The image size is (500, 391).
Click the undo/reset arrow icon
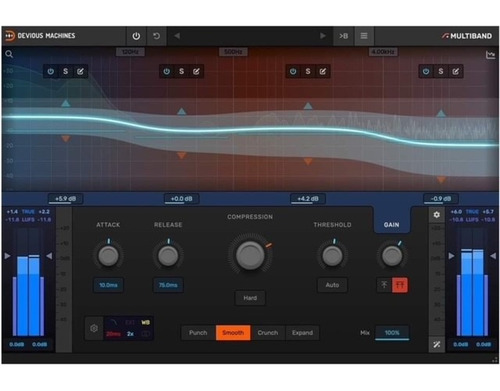(x=156, y=36)
